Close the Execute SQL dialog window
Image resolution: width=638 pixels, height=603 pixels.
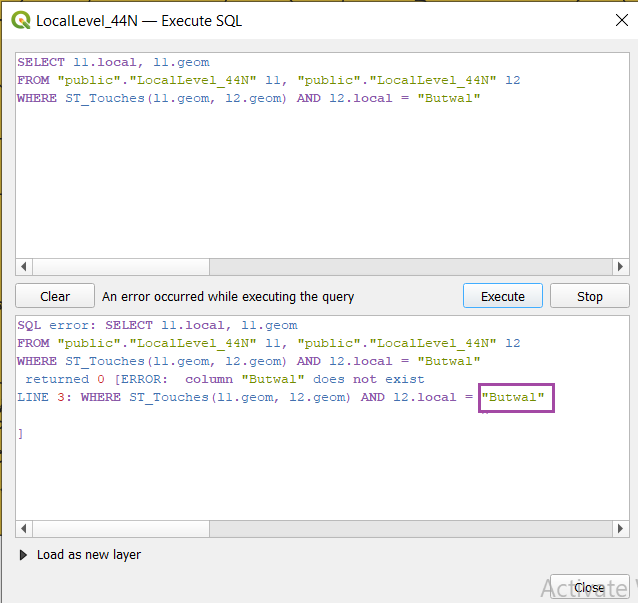click(x=621, y=20)
